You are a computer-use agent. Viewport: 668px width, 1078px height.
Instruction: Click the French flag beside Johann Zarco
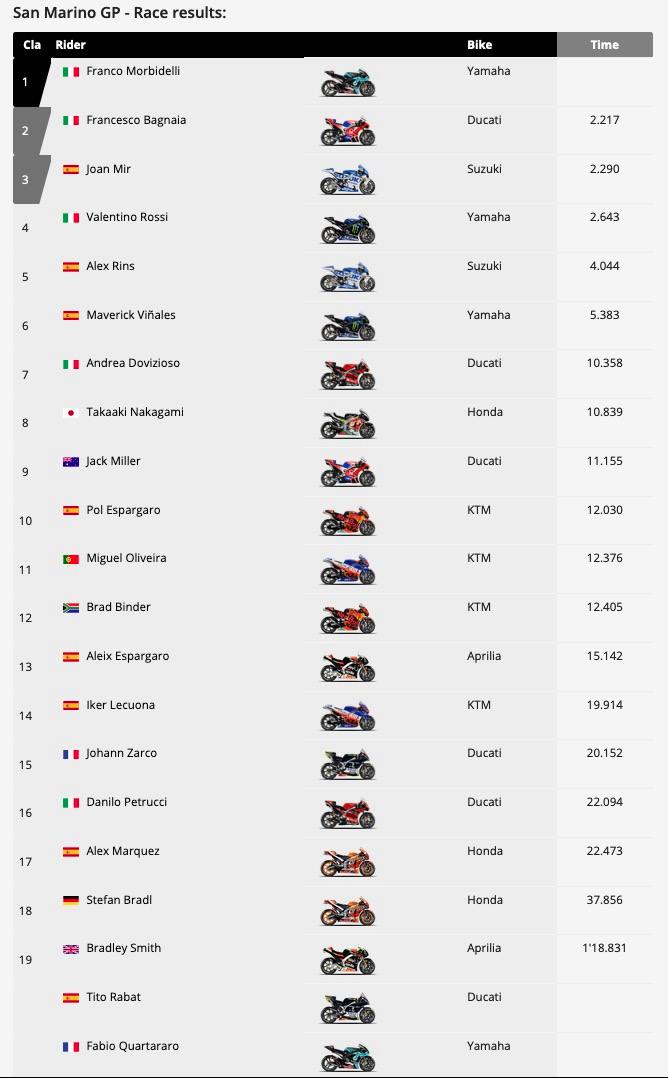pos(71,754)
